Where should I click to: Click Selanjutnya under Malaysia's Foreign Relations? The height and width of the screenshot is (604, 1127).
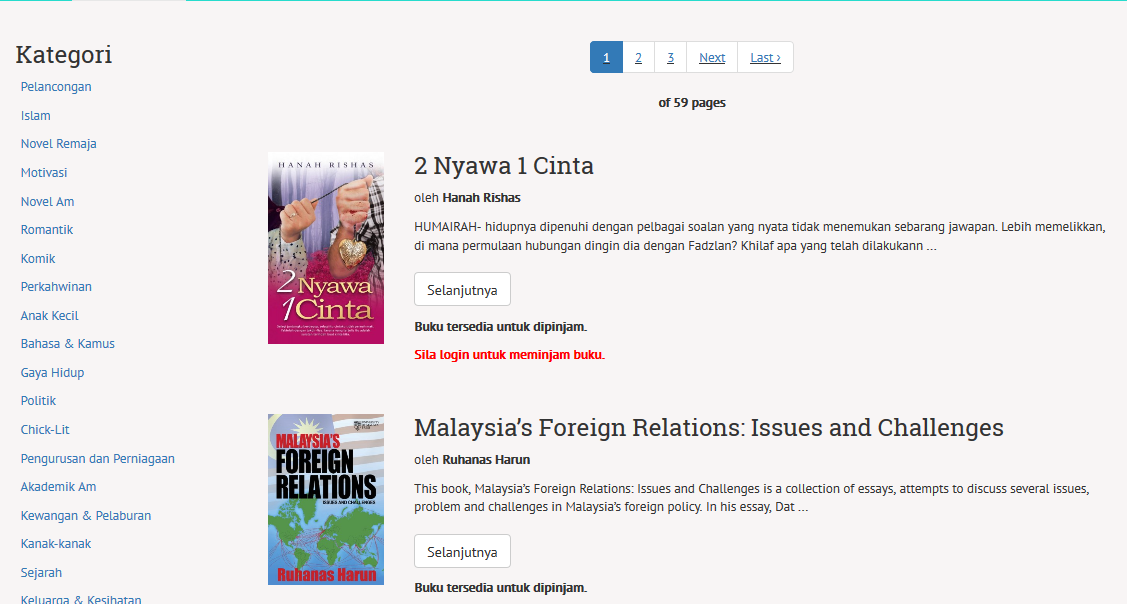click(x=462, y=551)
